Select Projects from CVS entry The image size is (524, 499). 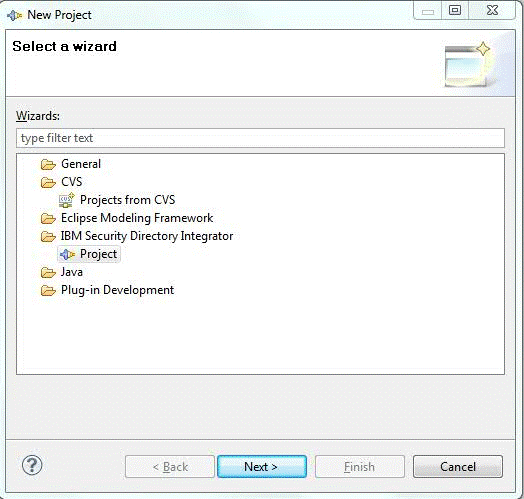pos(127,200)
